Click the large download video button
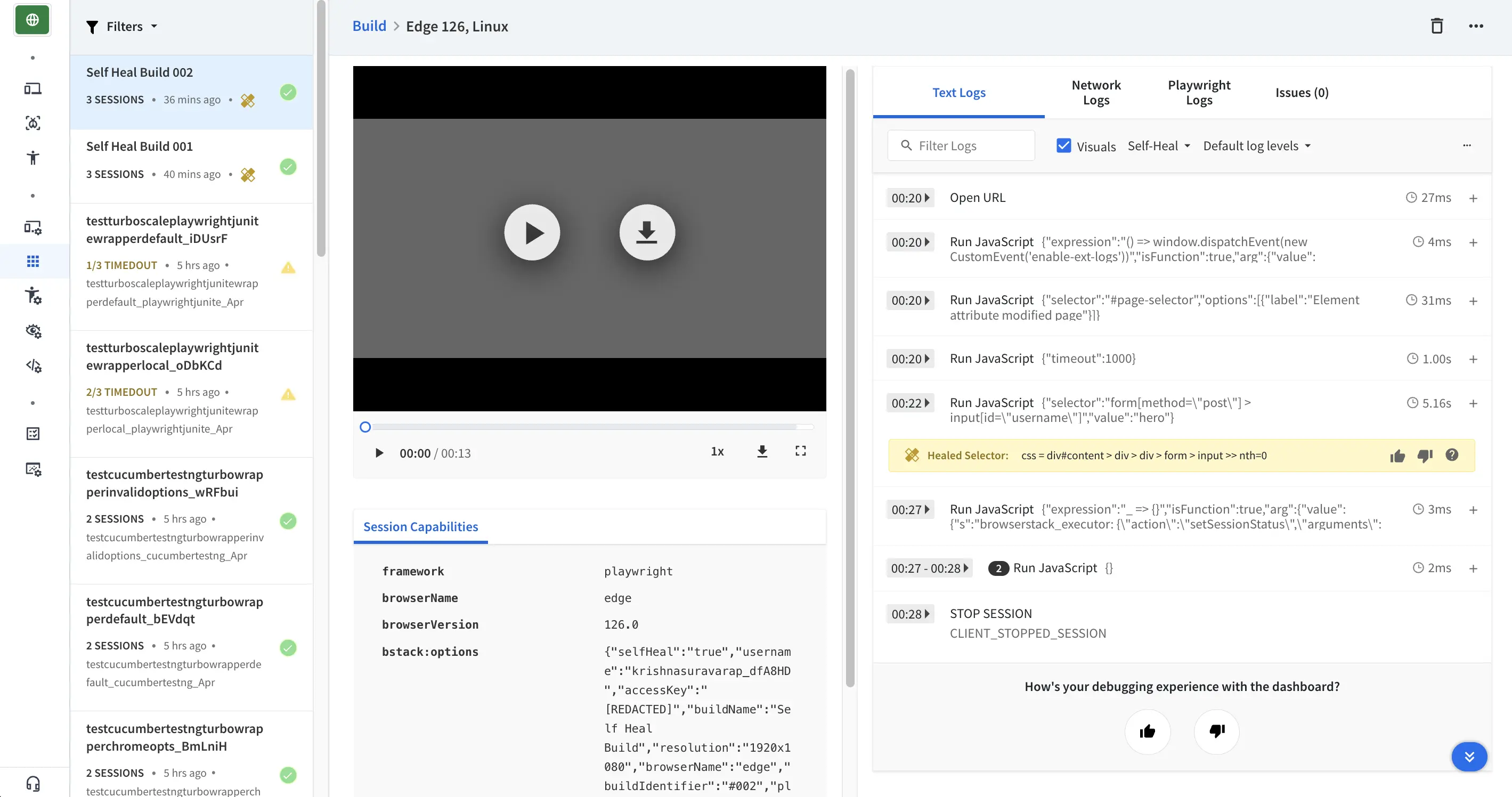1512x797 pixels. (x=647, y=232)
